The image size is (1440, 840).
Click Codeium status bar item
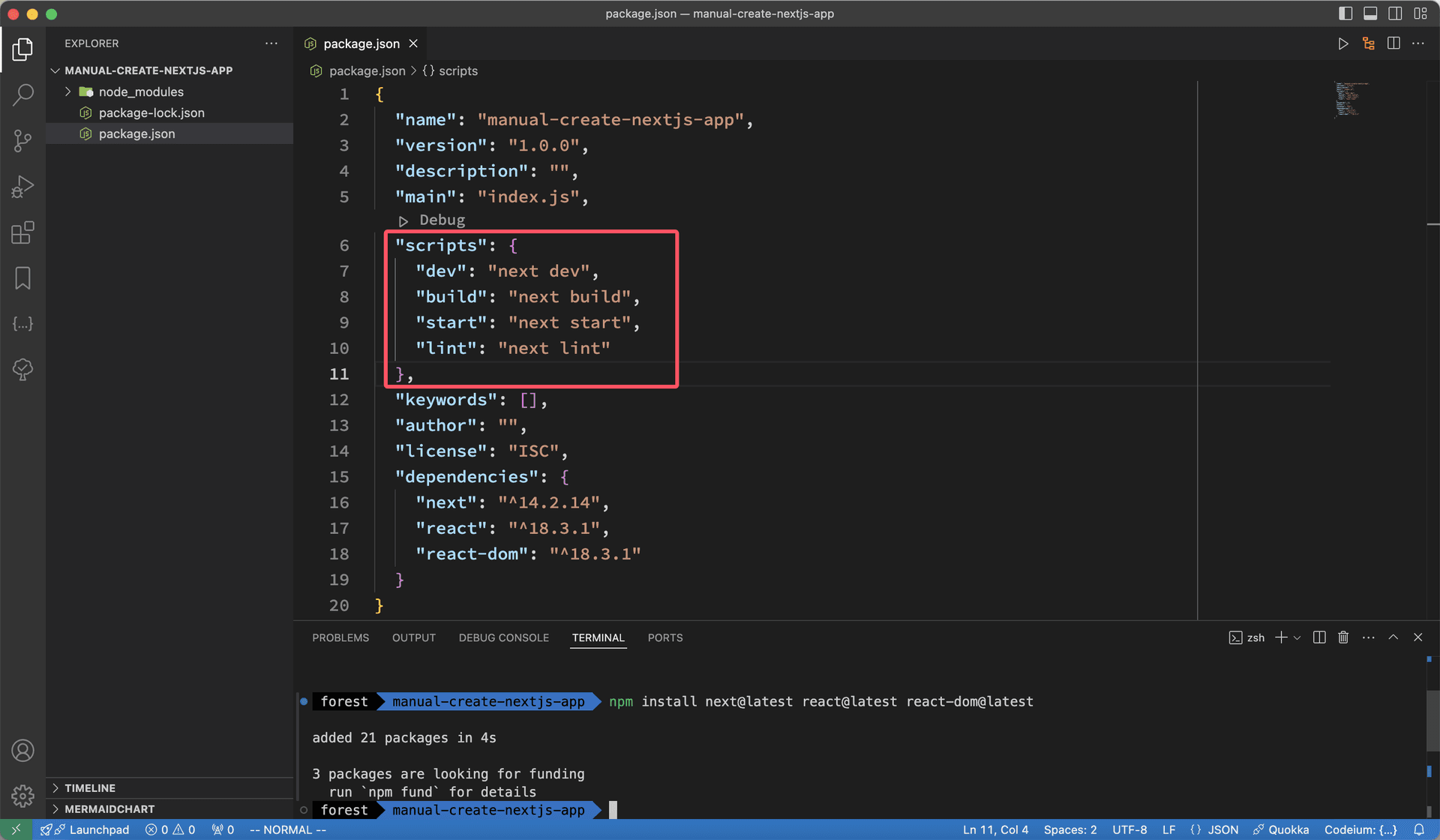(1360, 829)
